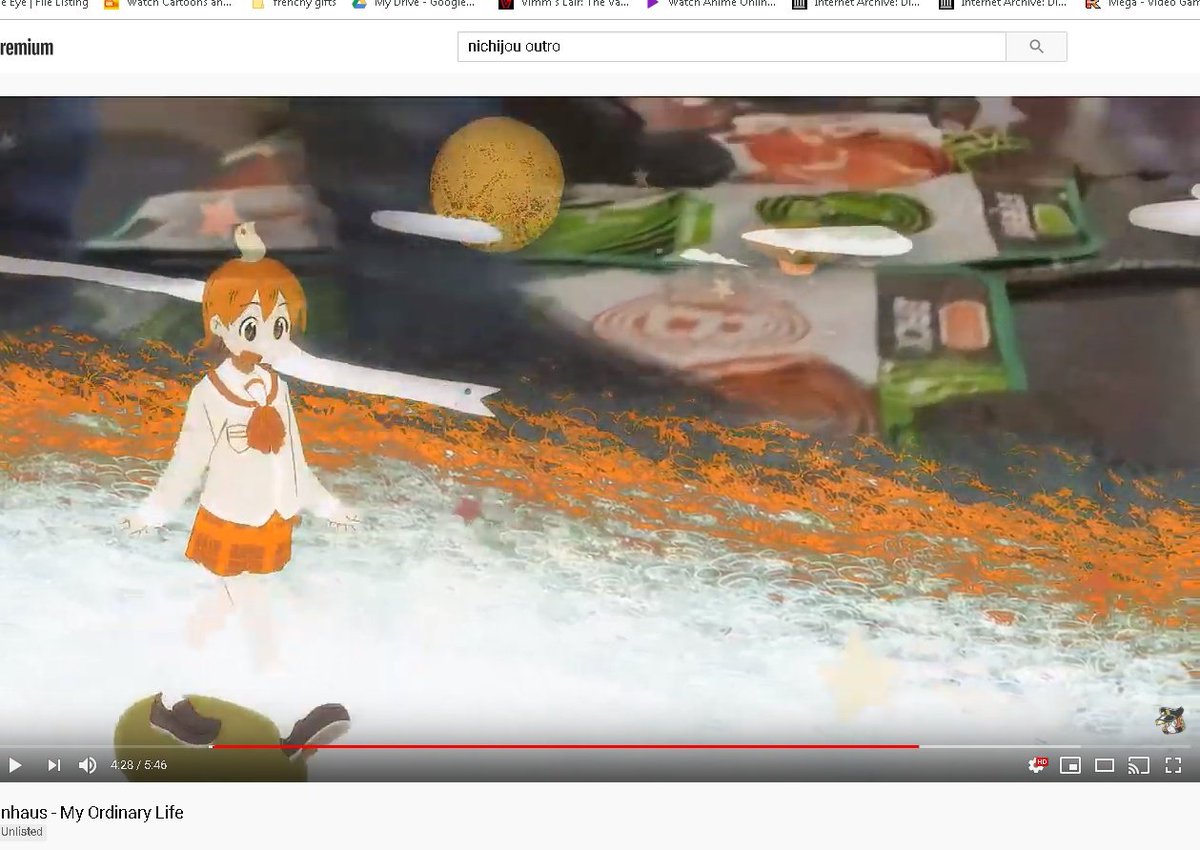Viewport: 1200px width, 850px height.
Task: Enter full screen mode
Action: pos(1174,765)
